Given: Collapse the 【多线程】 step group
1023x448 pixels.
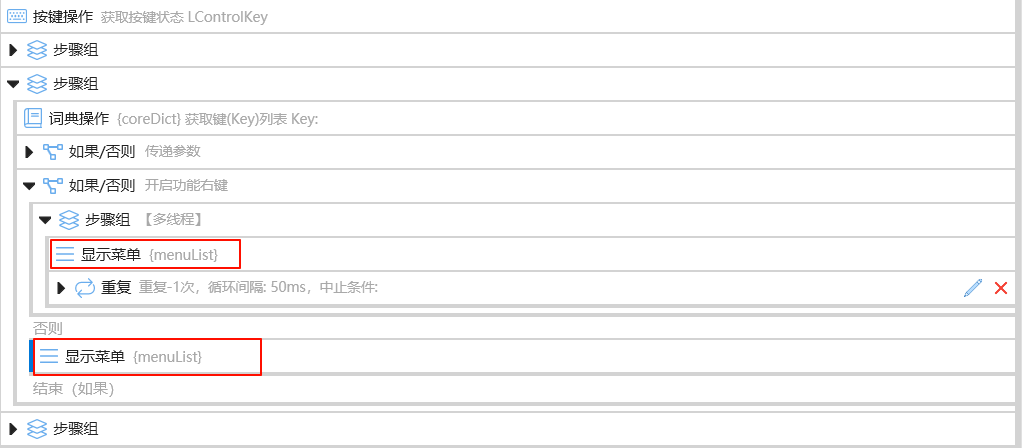Looking at the screenshot, I should click(x=45, y=220).
